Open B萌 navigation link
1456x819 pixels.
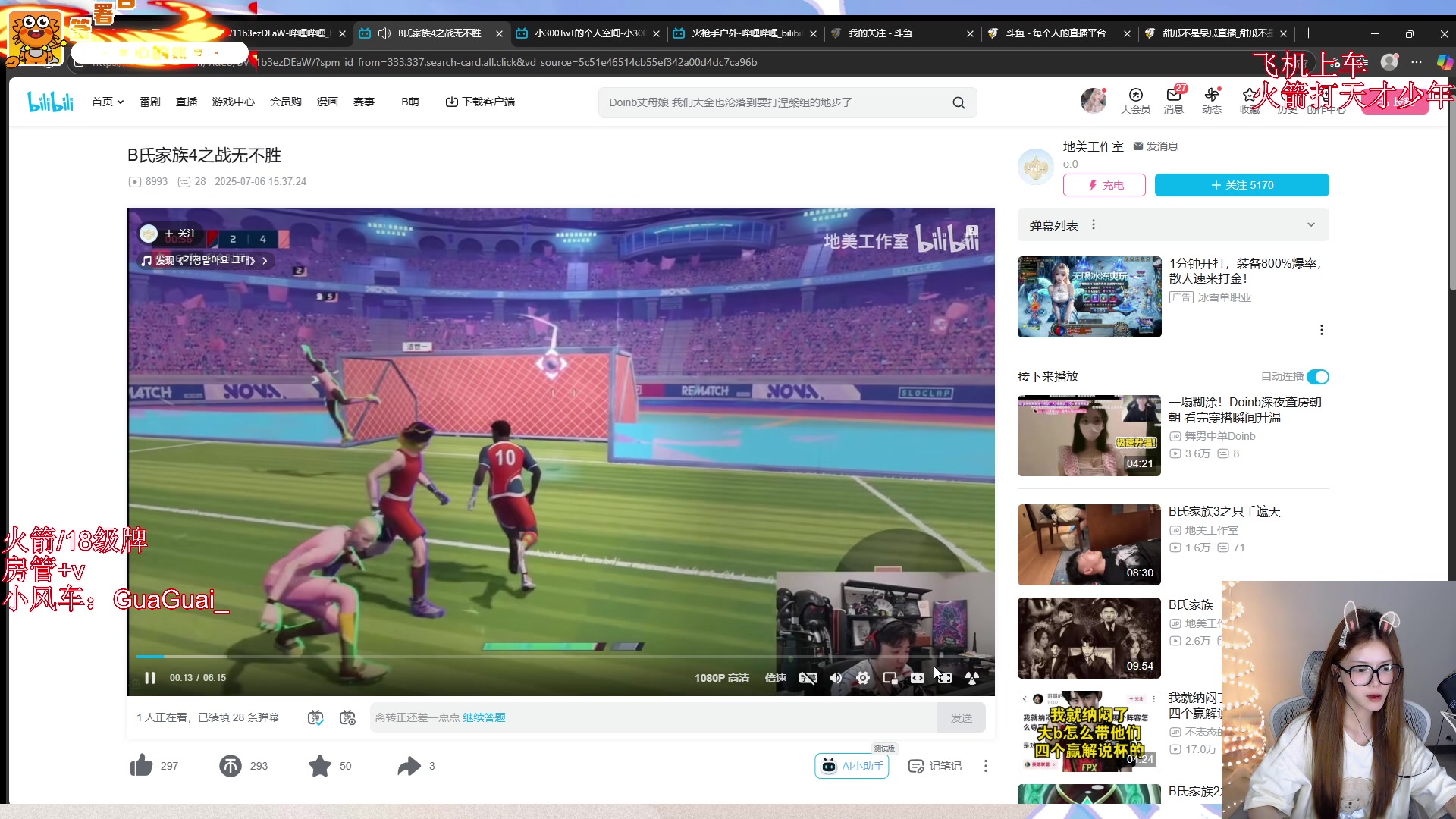click(410, 102)
